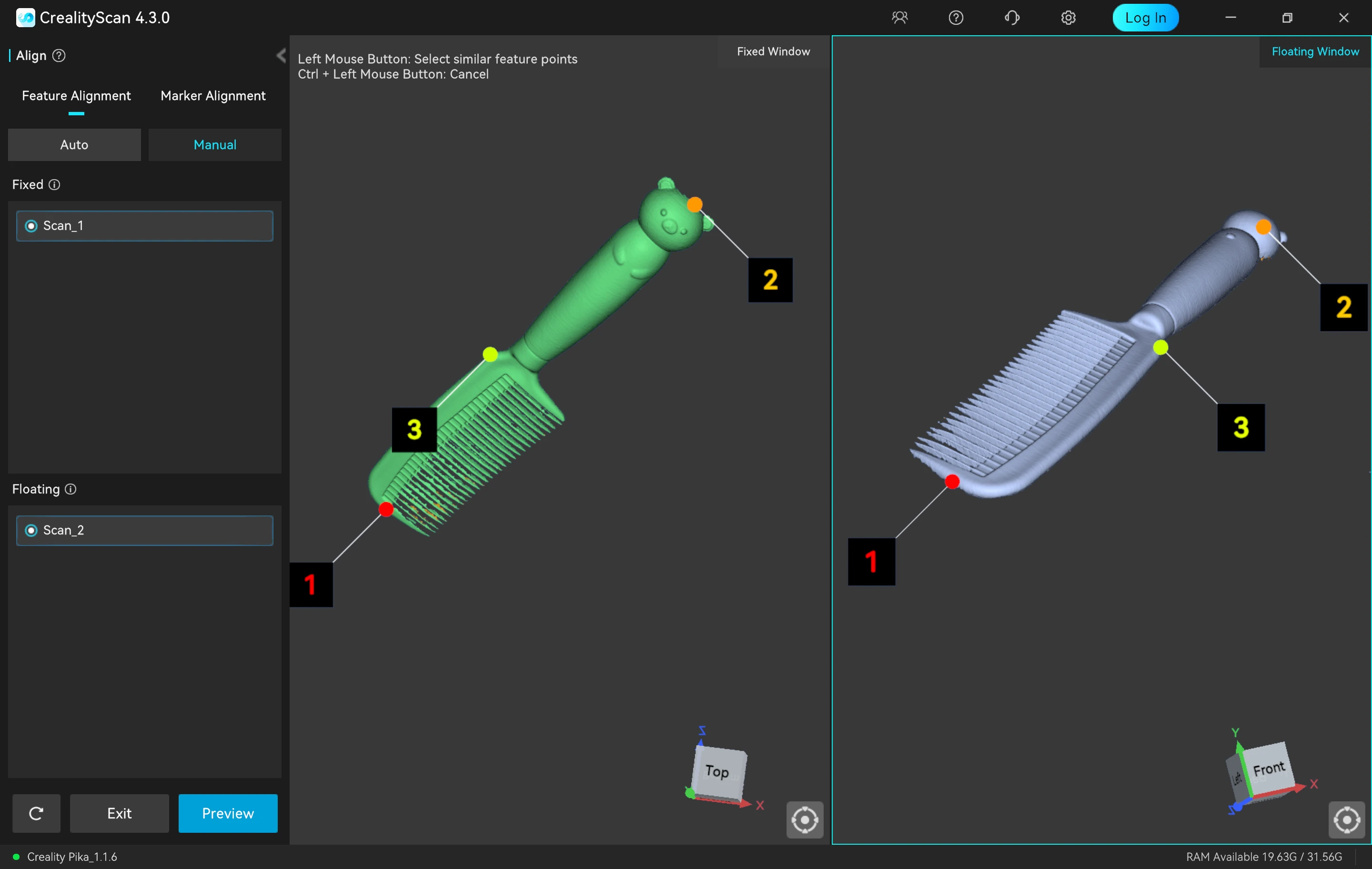Screen dimensions: 1372x869
Task: Click the Exit button
Action: coord(120,813)
